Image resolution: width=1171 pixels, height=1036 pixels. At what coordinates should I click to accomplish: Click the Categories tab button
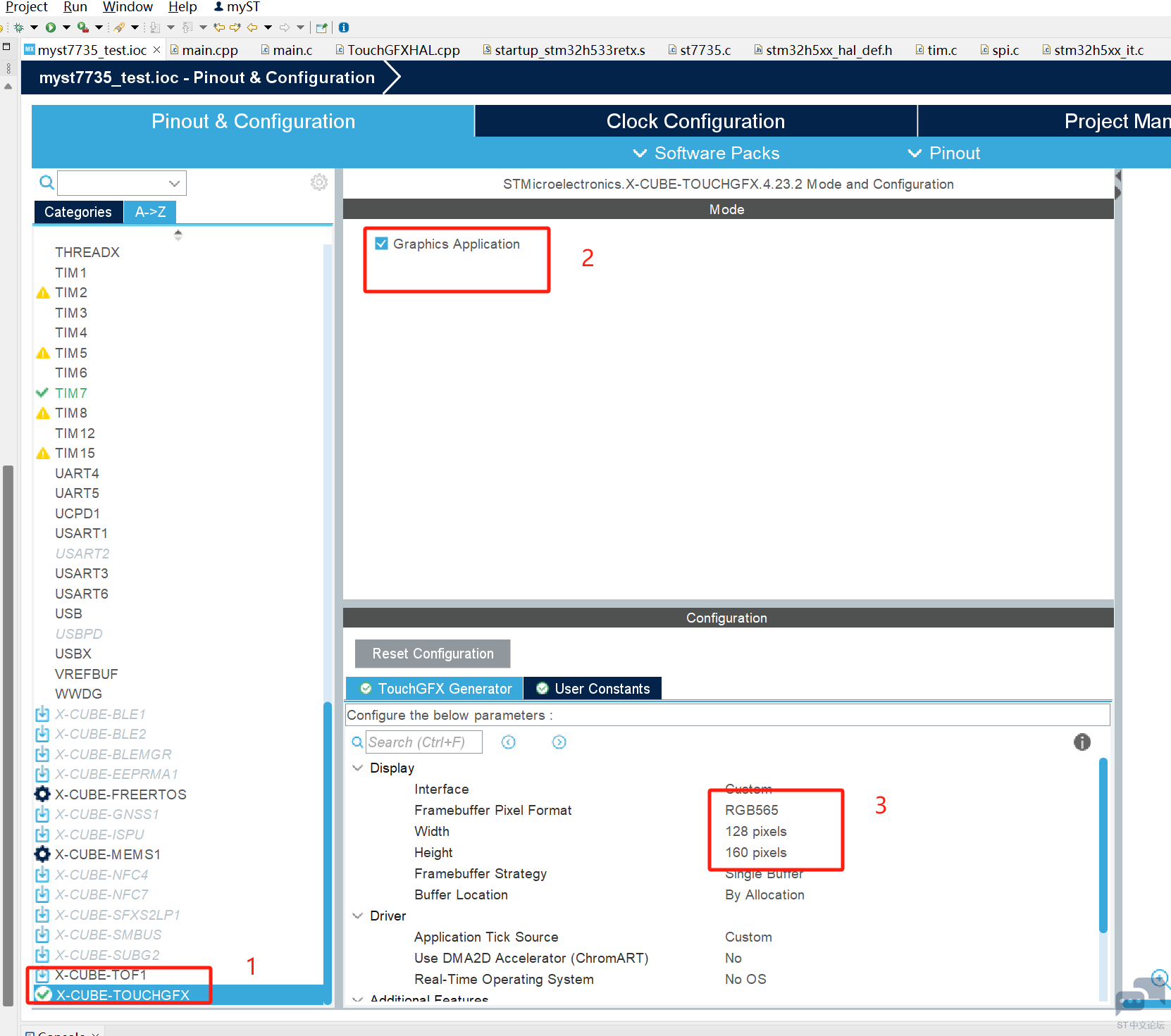[78, 212]
